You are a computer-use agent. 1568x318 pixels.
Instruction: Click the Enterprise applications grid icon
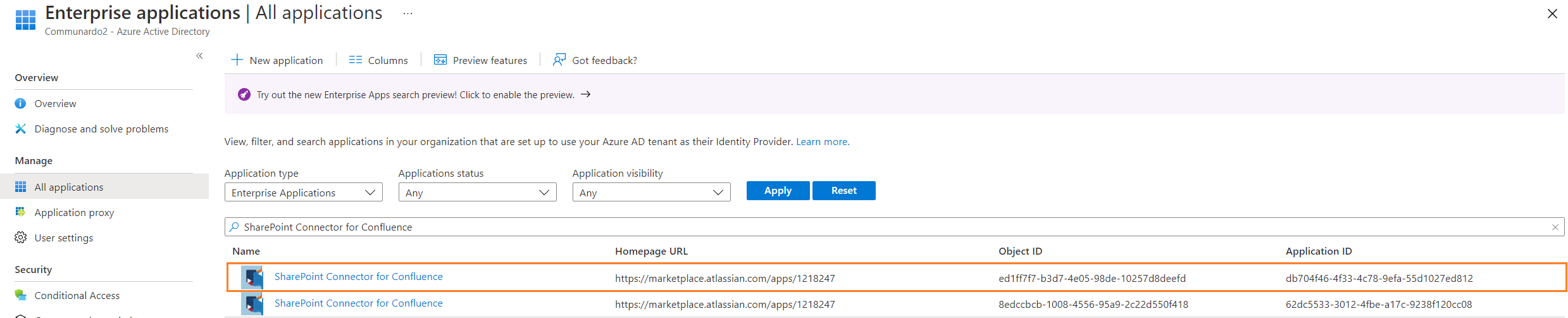pos(25,20)
